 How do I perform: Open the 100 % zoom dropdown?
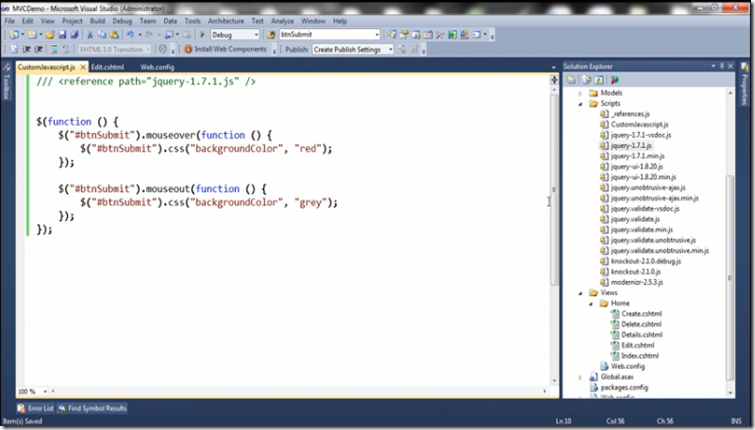click(x=45, y=391)
